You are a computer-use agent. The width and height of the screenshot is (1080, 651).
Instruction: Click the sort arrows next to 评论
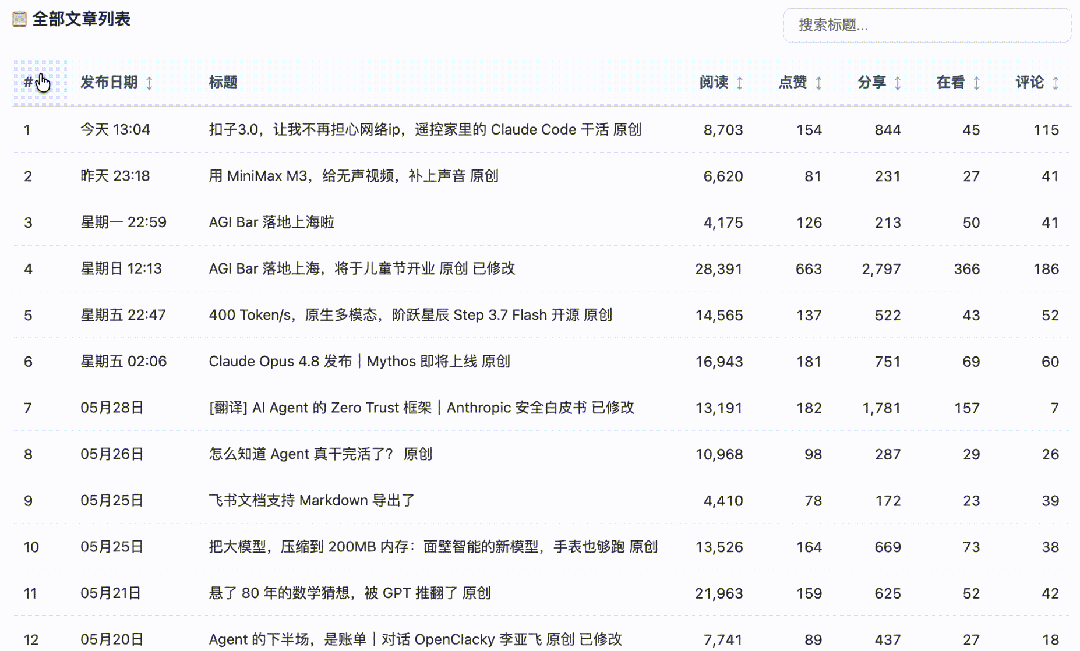pyautogui.click(x=1055, y=83)
